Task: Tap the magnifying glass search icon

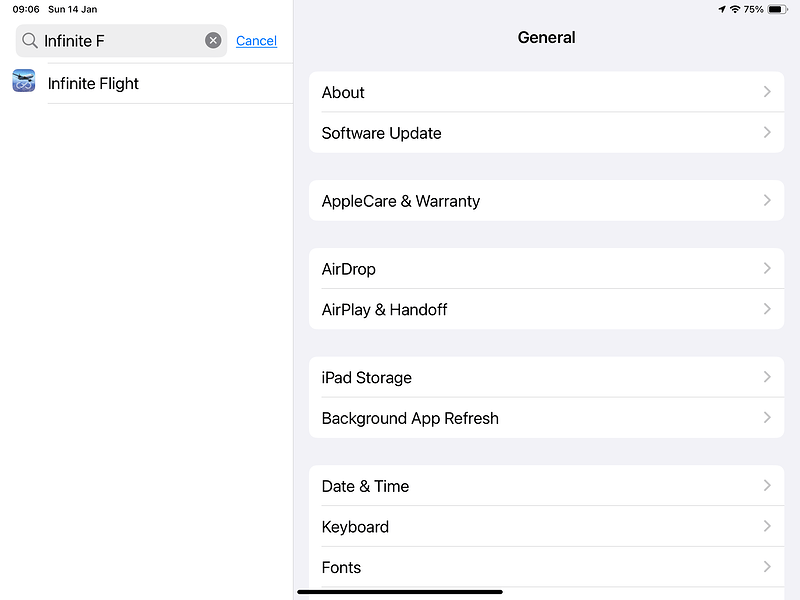Action: (x=30, y=41)
